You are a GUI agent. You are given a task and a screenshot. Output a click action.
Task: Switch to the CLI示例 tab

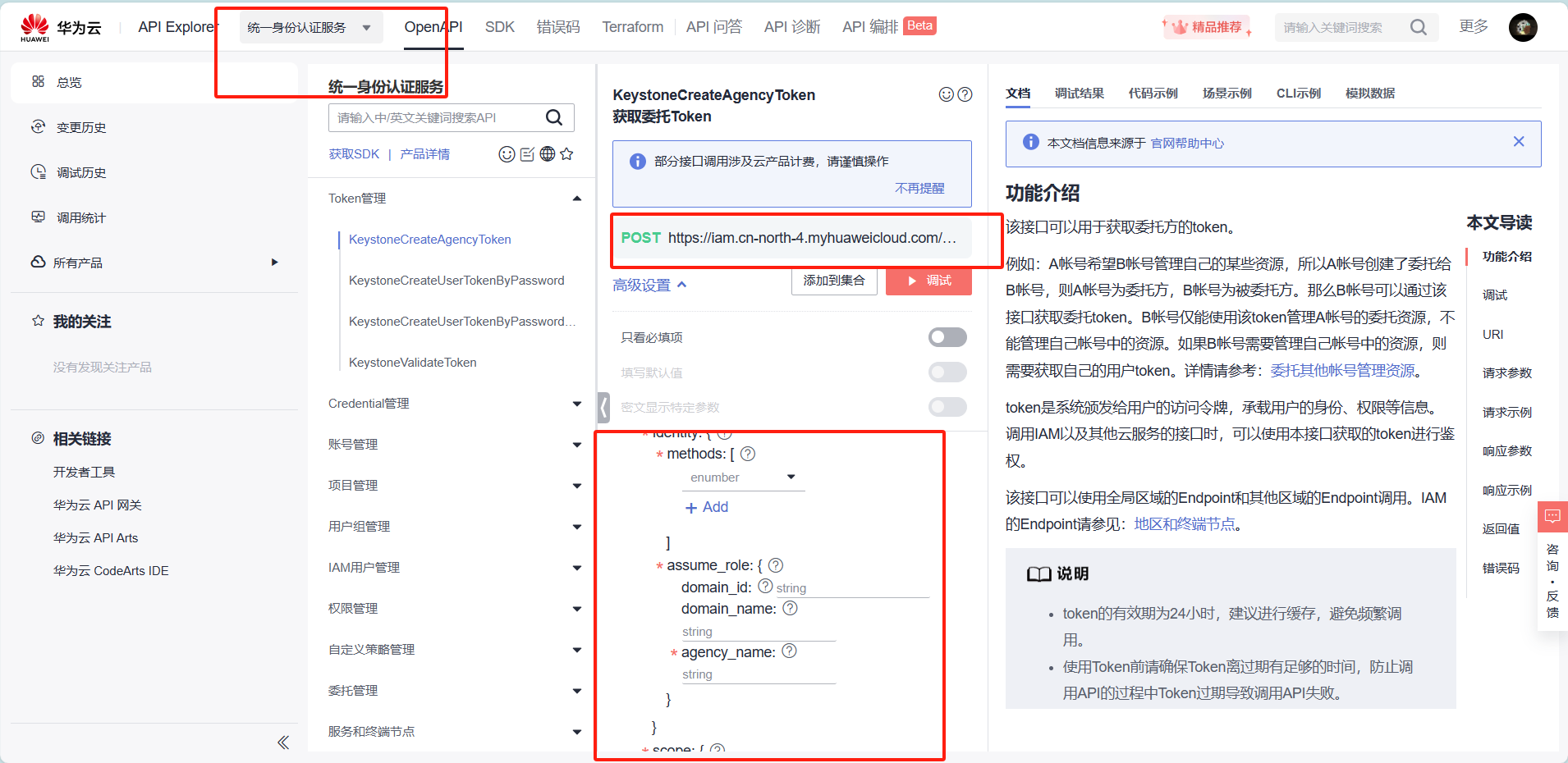1298,93
